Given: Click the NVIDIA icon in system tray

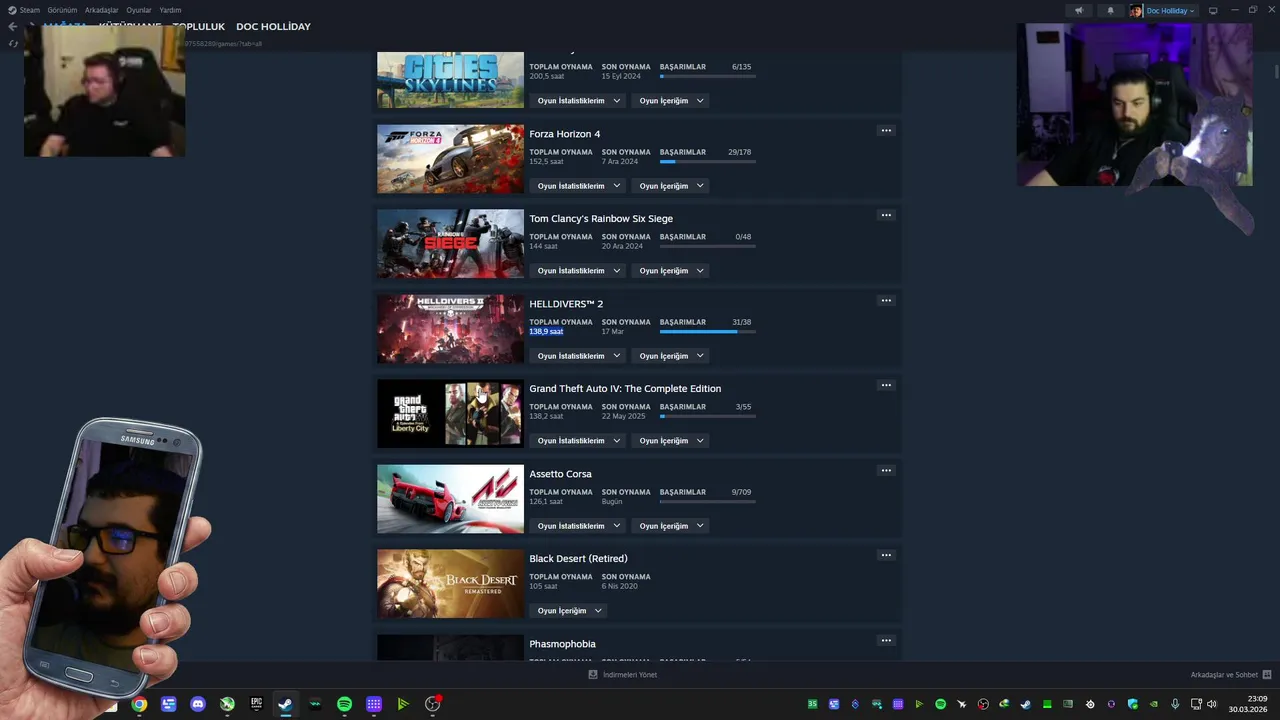Looking at the screenshot, I should pos(1153,704).
